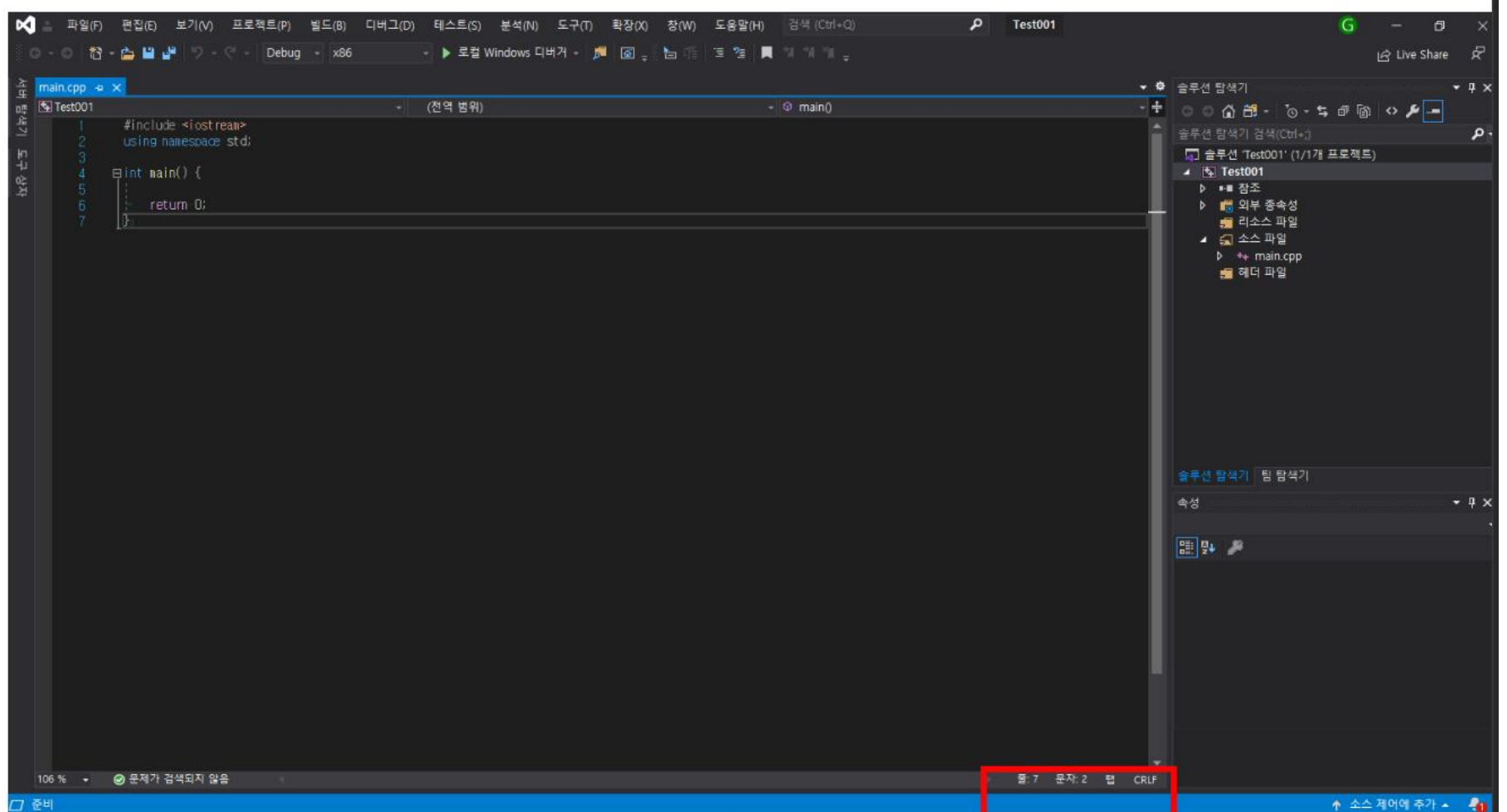This screenshot has width=1507, height=812.
Task: Toggle auto-hide pin on Solution Explorer panel
Action: point(1472,88)
